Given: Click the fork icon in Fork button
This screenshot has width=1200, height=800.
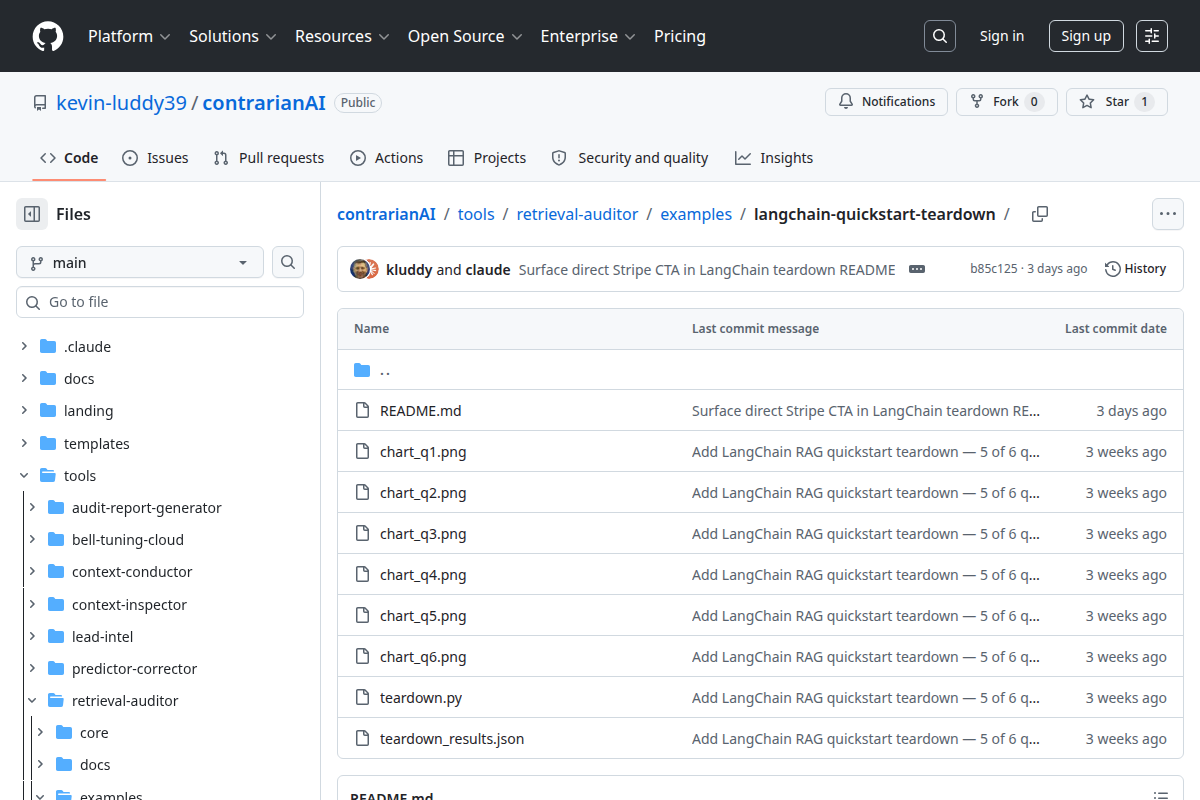Looking at the screenshot, I should point(977,102).
